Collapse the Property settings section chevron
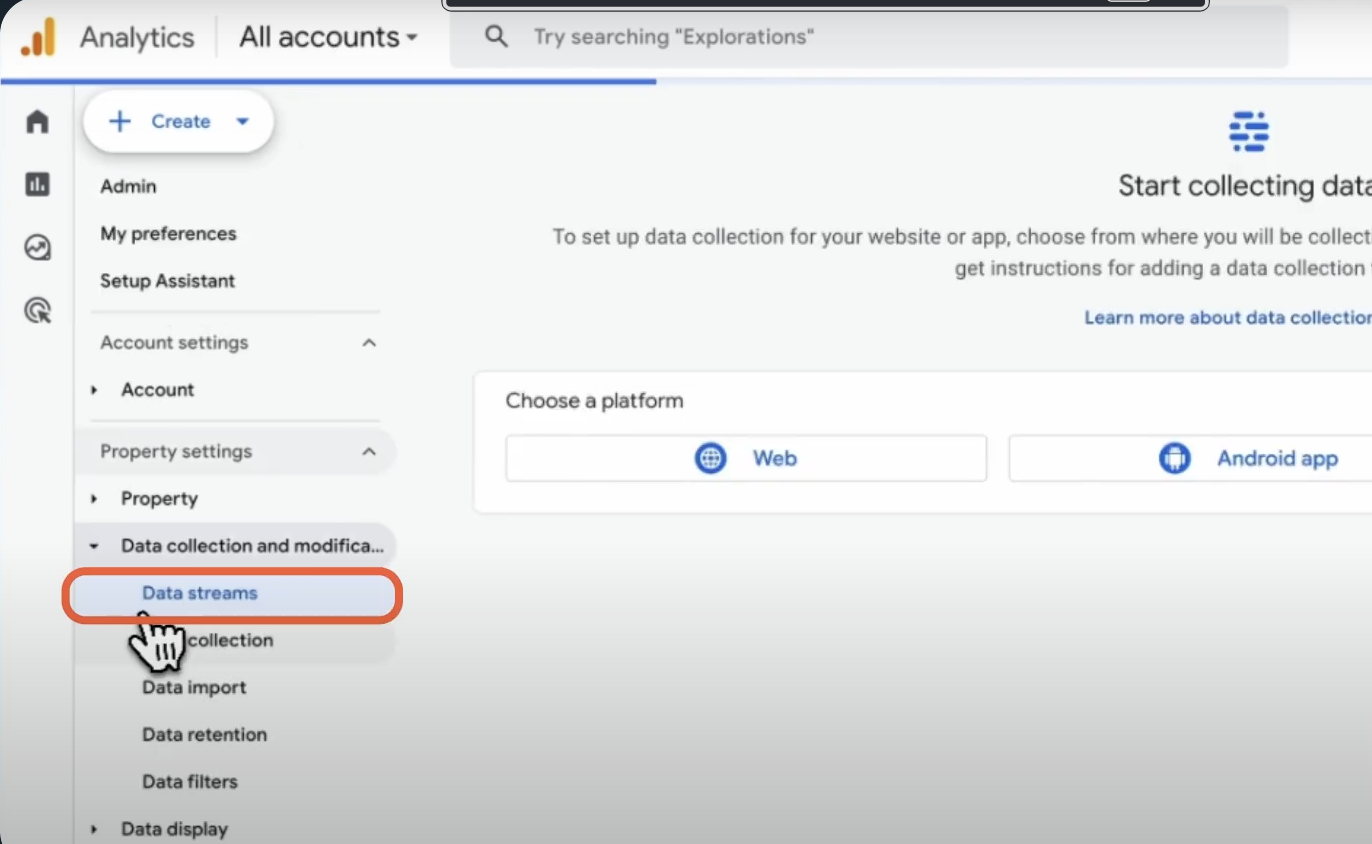1372x844 pixels. [x=369, y=452]
